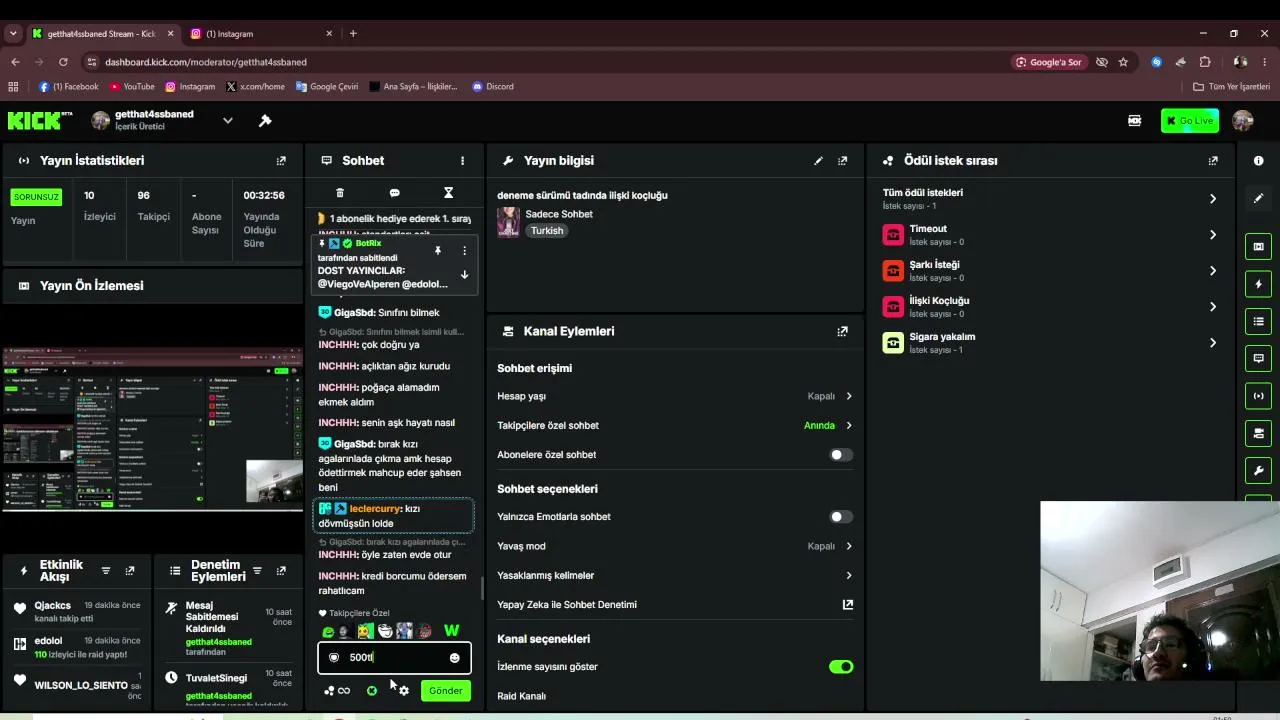This screenshot has width=1280, height=720.
Task: Expand Tüm ödül istekleri row
Action: point(1213,199)
